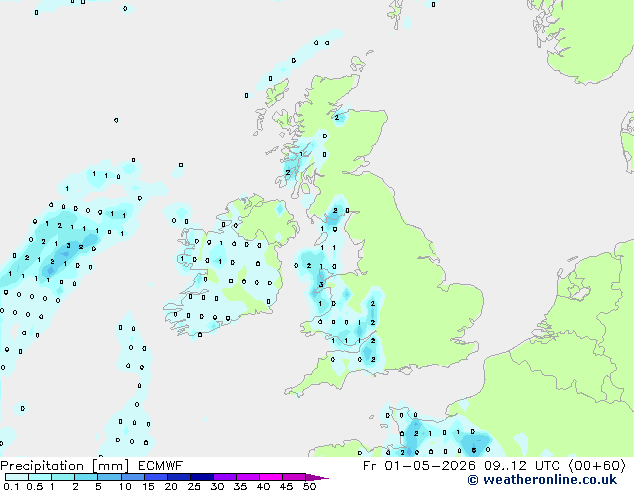This screenshot has height=490, width=634.
Task: Pick the legend swatch between 5 and 10
Action: pos(109,477)
